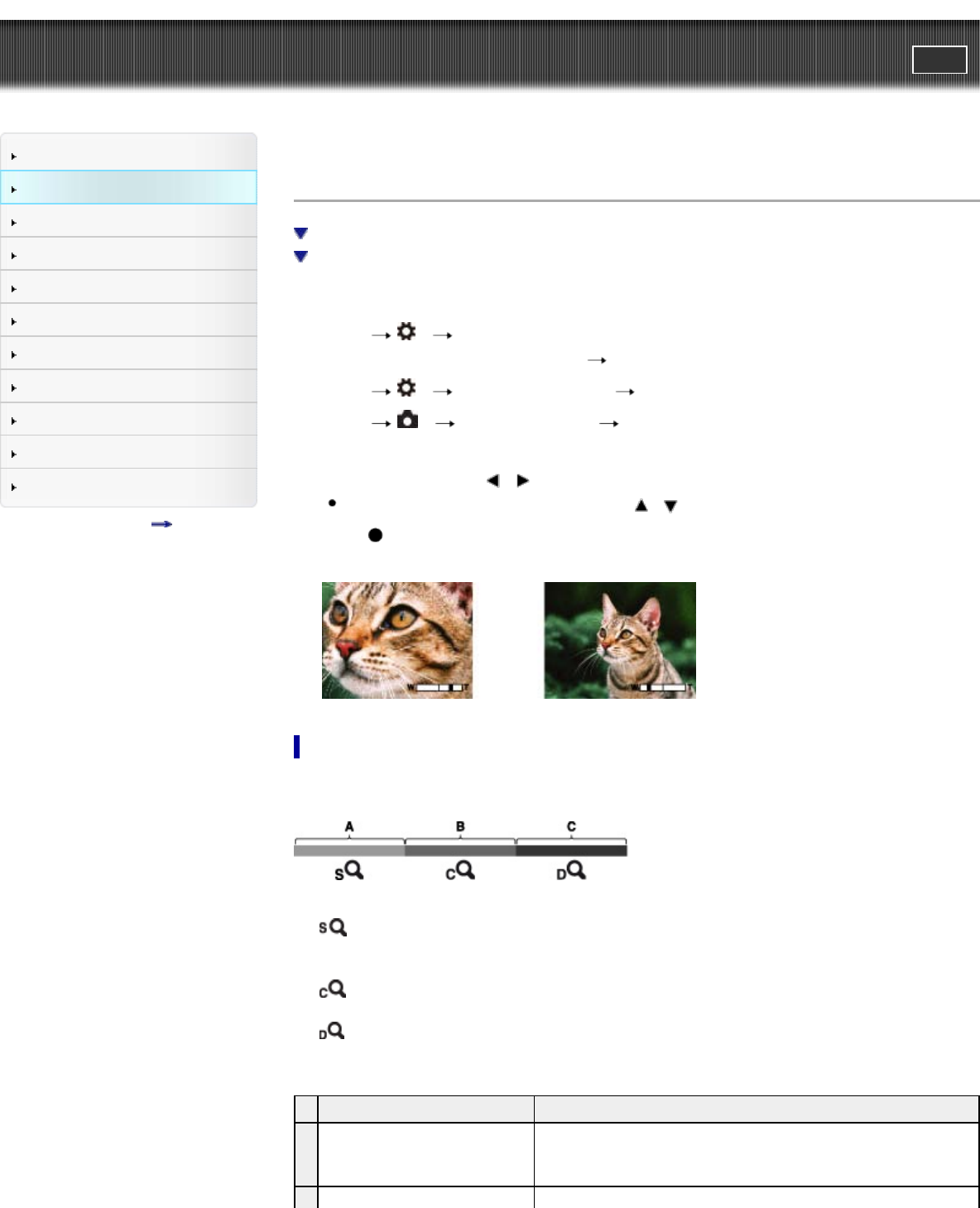Click the first blue down-triangle anchor

(x=300, y=233)
